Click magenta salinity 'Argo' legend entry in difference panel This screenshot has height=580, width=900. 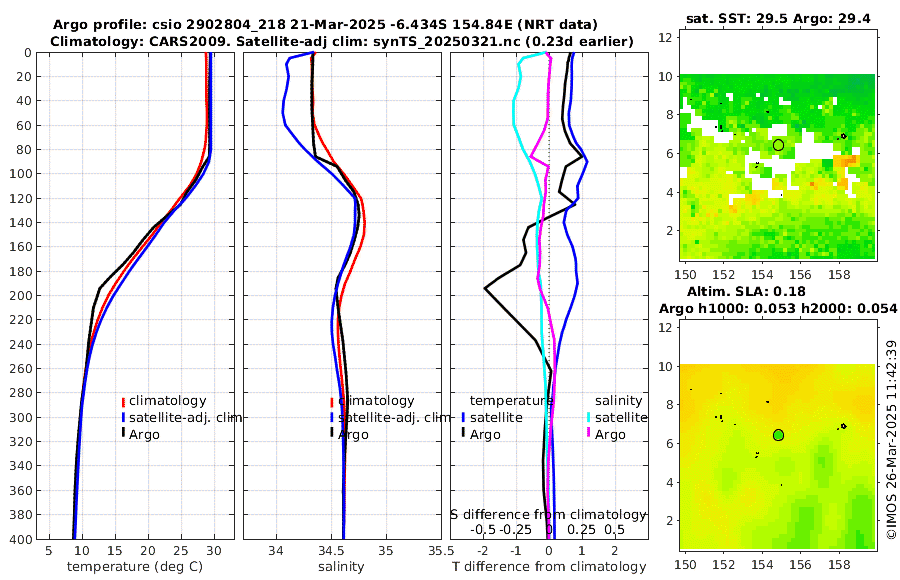coord(605,435)
